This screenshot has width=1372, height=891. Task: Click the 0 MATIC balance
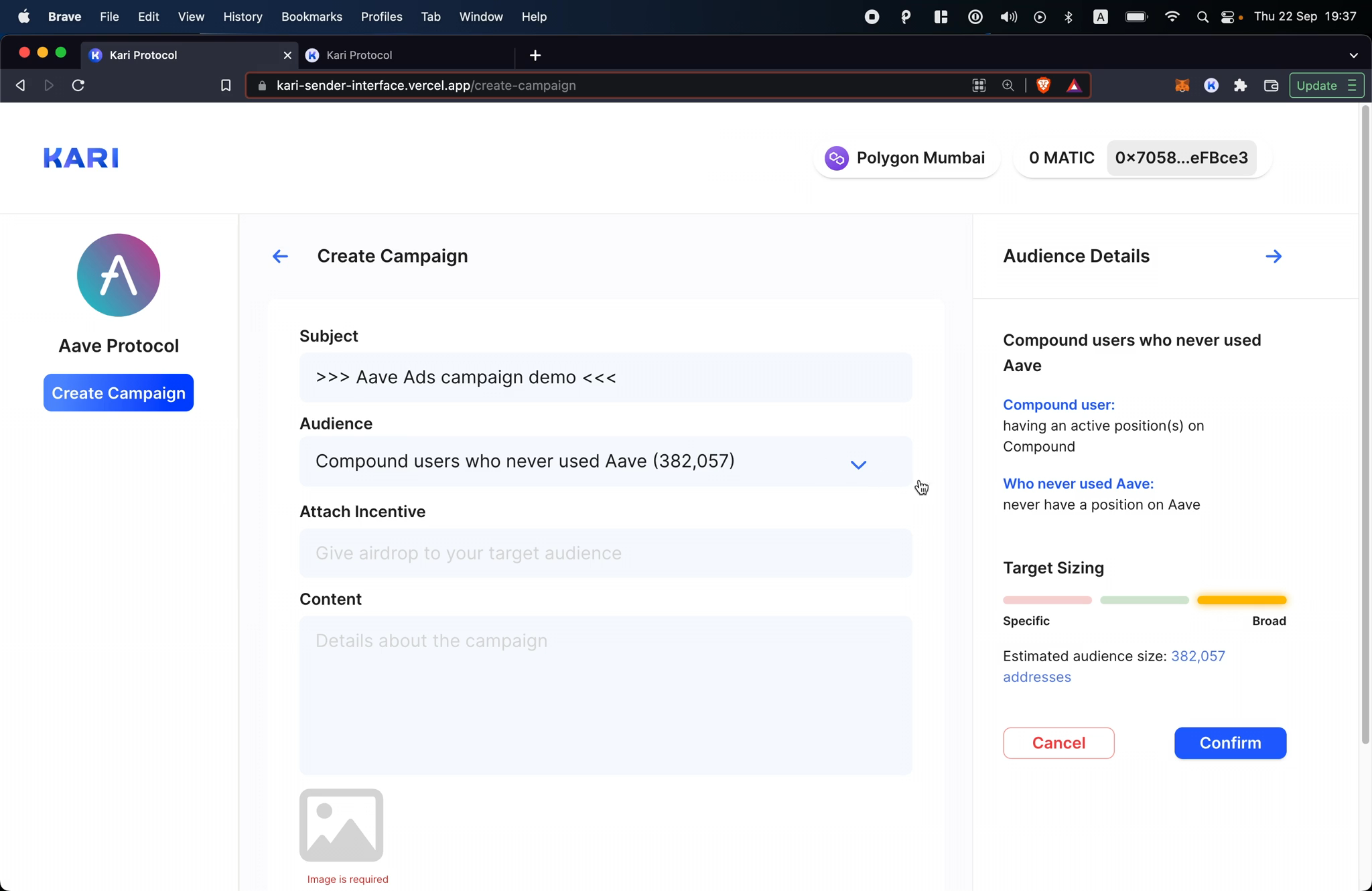pos(1061,158)
